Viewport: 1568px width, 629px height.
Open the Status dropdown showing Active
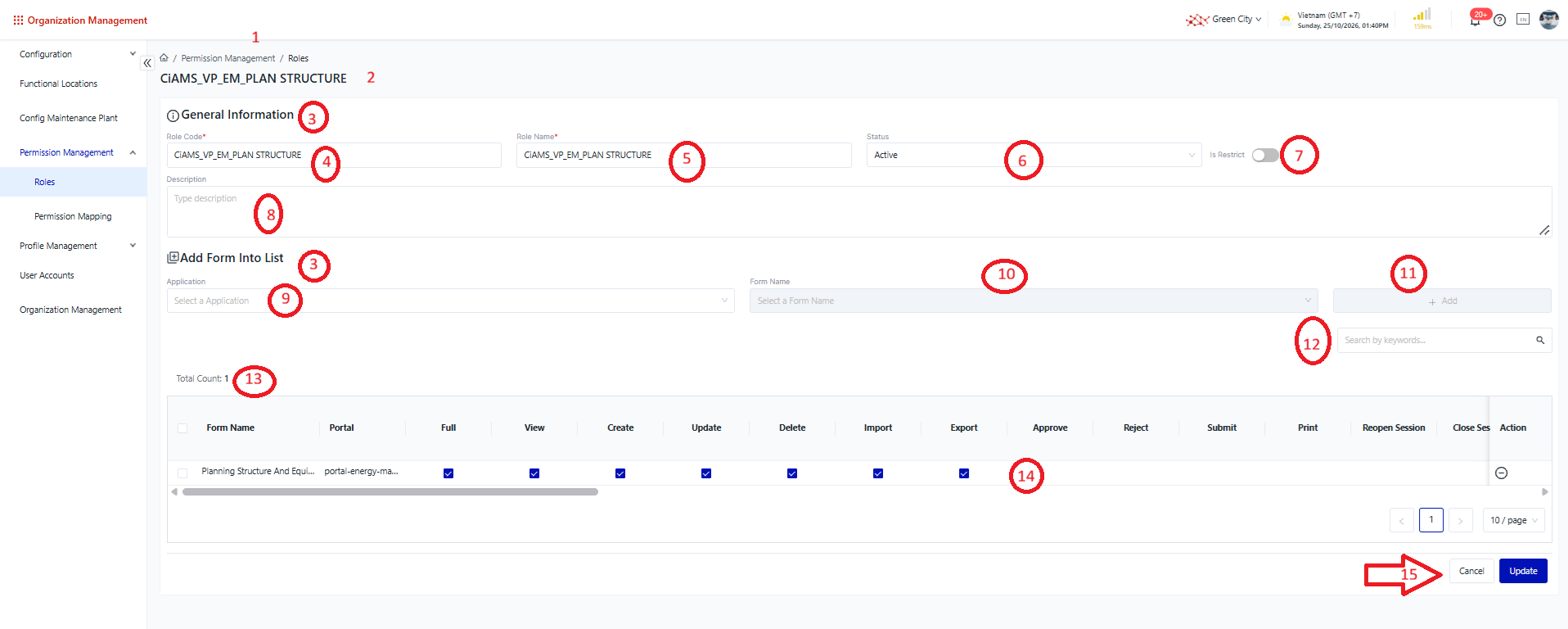(1034, 155)
